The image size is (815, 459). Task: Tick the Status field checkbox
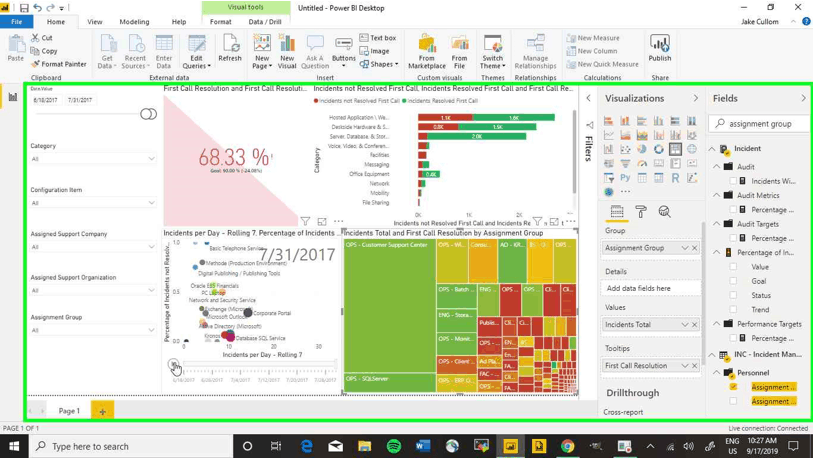[x=733, y=295]
